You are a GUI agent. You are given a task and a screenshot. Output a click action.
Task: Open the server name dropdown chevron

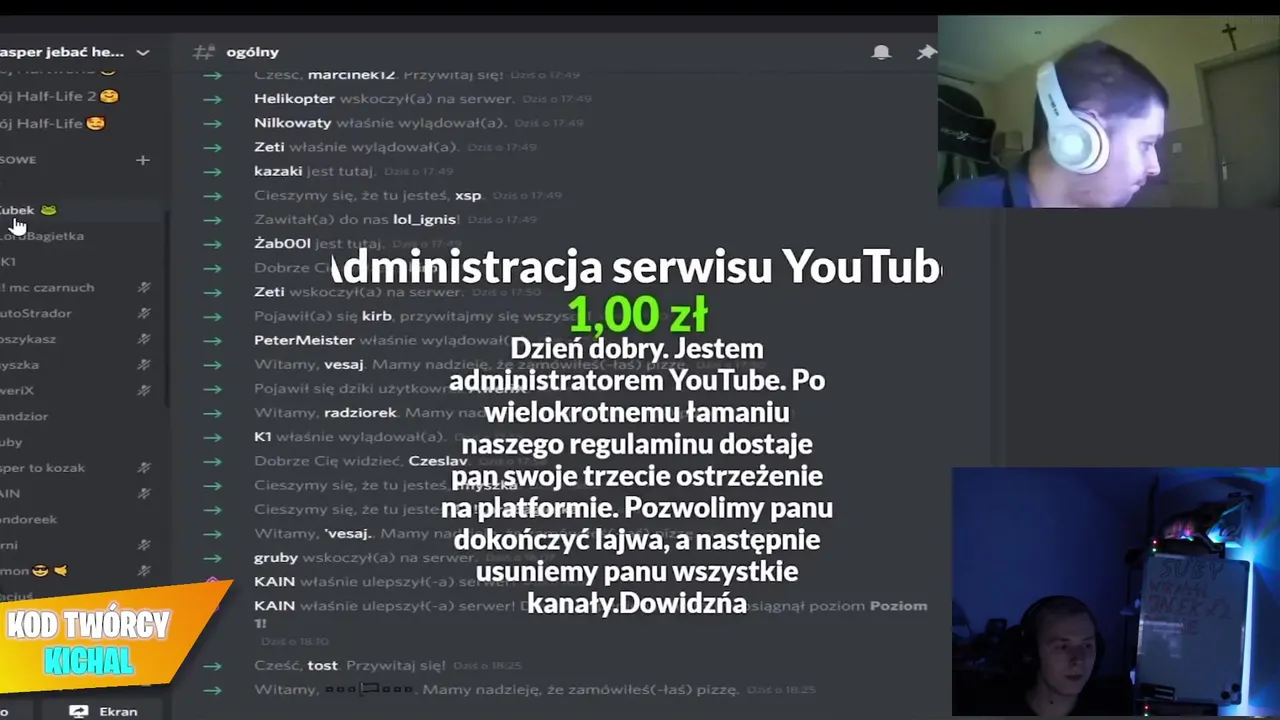point(143,52)
